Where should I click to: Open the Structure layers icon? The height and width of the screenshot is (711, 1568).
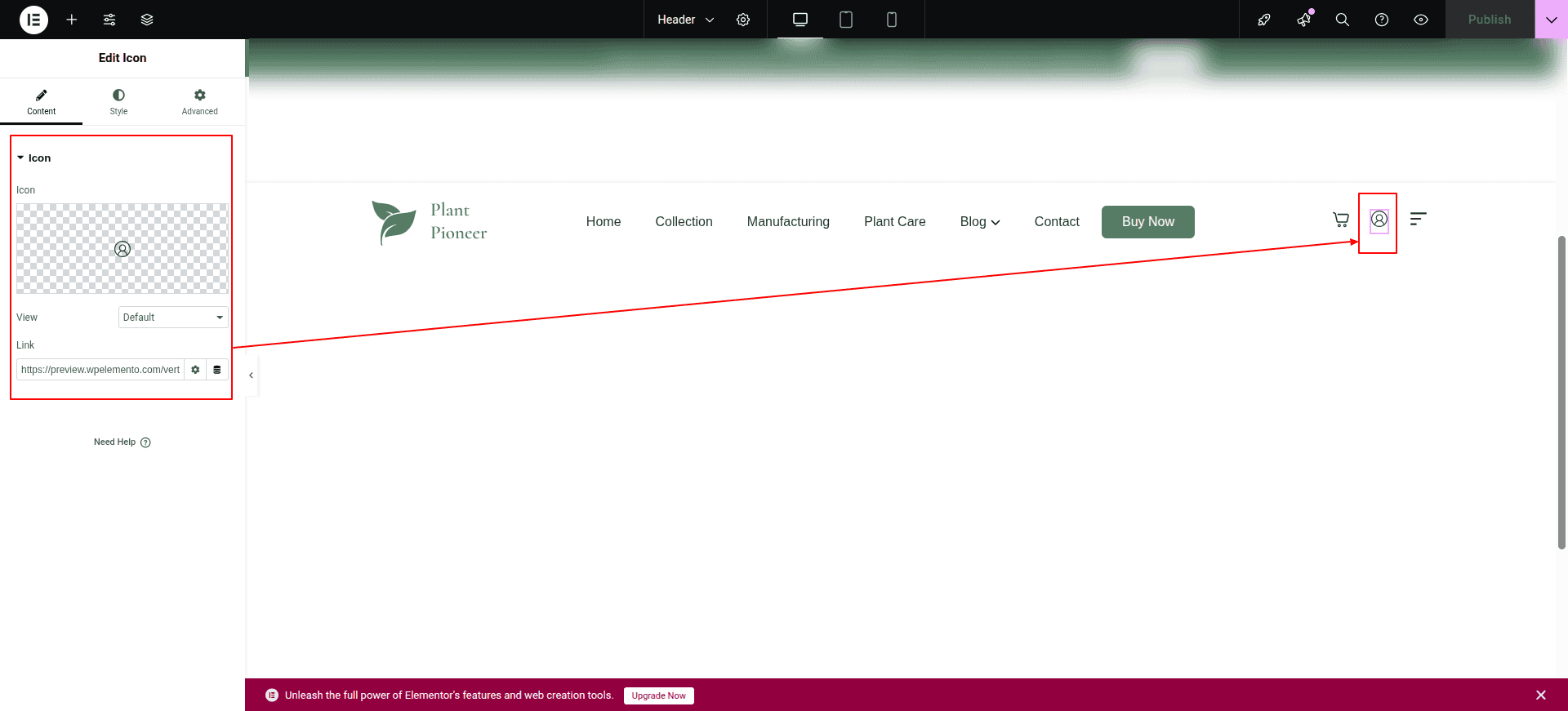(x=147, y=20)
